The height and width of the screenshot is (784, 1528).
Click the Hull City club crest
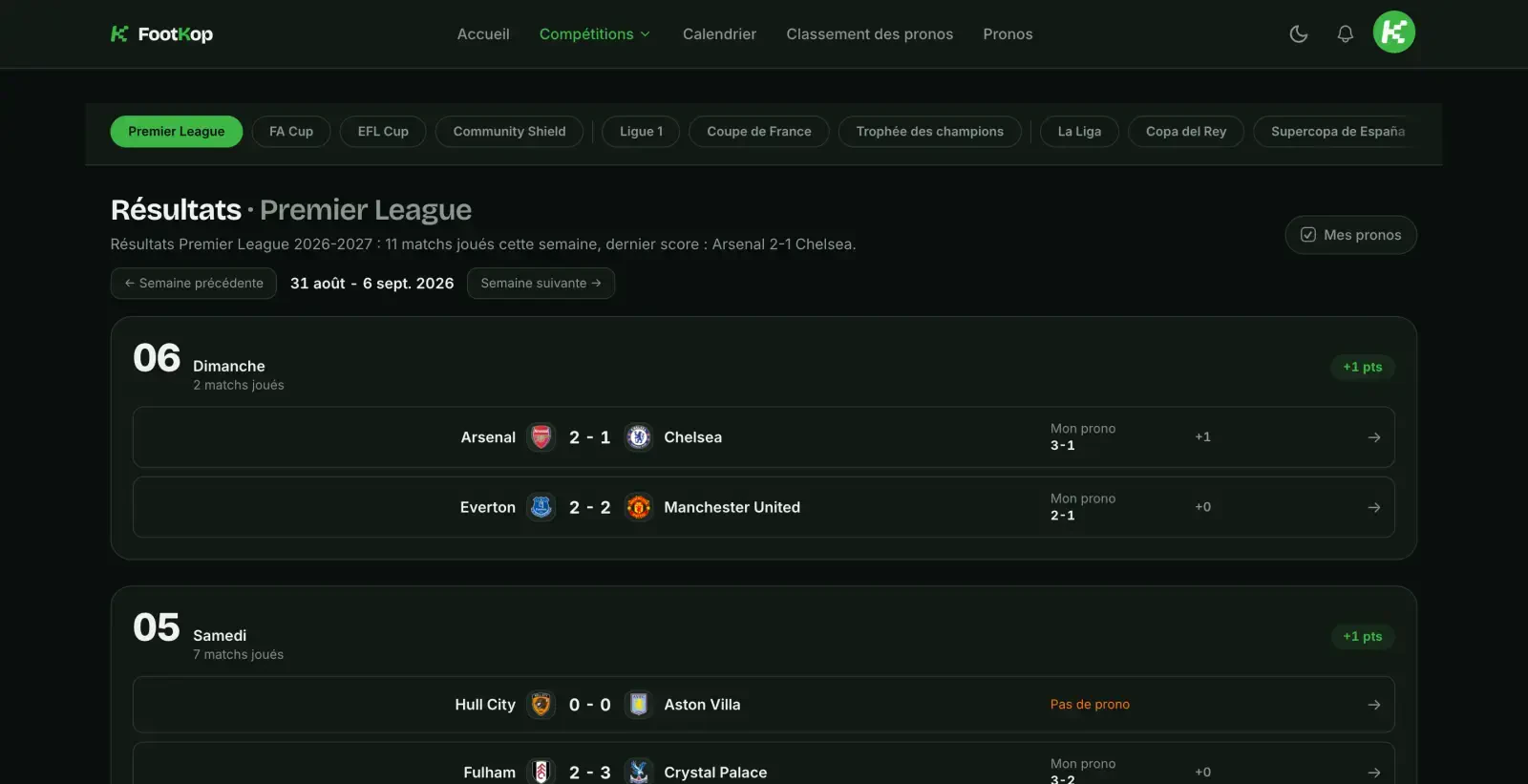pos(541,705)
